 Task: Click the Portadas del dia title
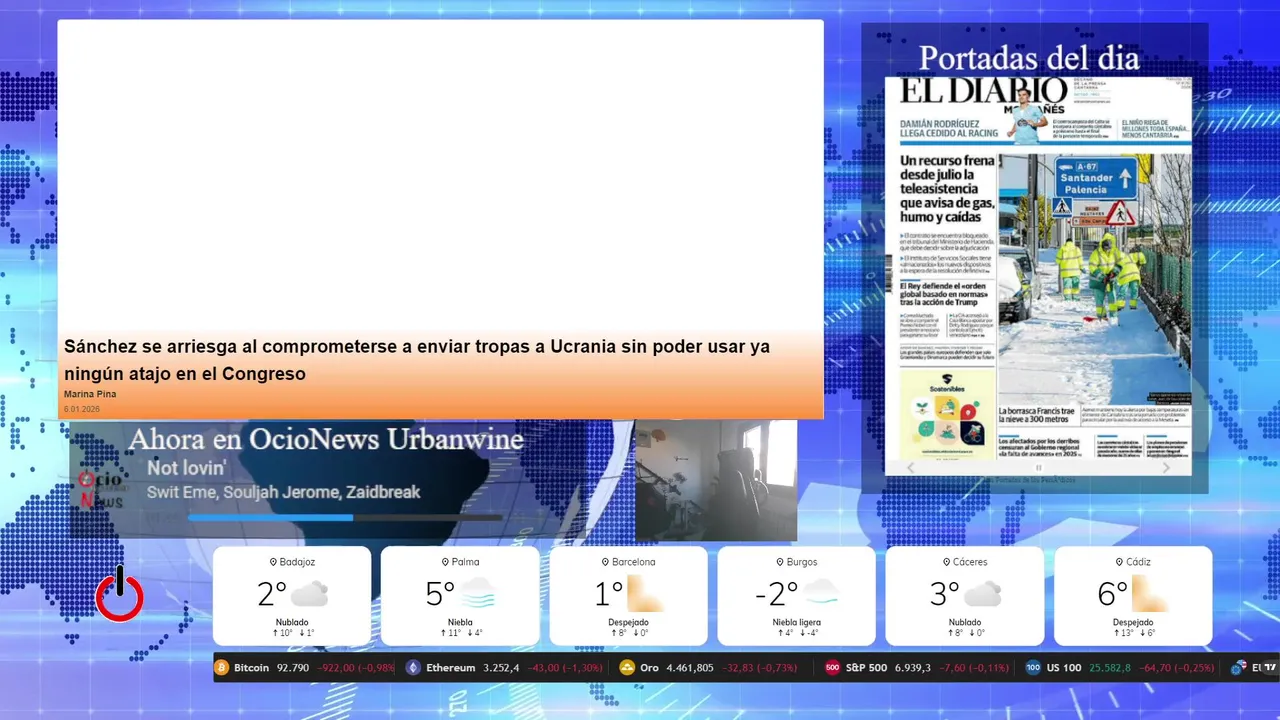(1029, 58)
